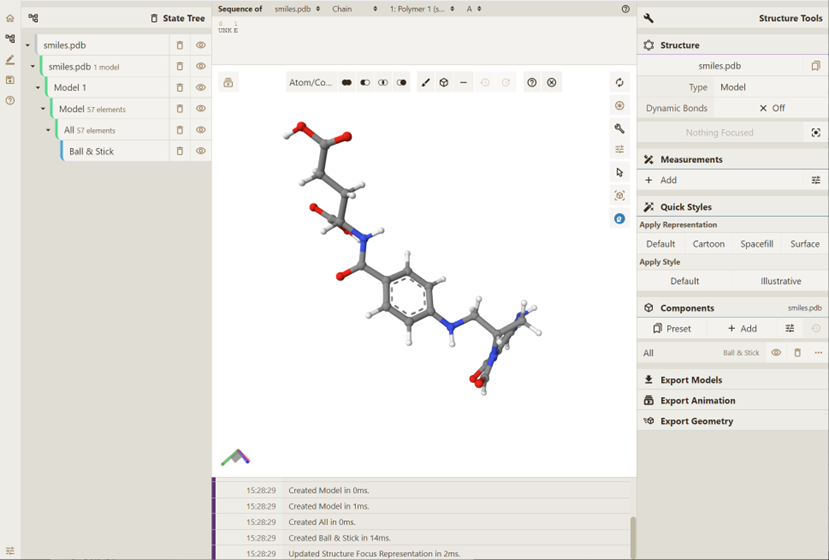Apply the Illustrative style

[780, 281]
